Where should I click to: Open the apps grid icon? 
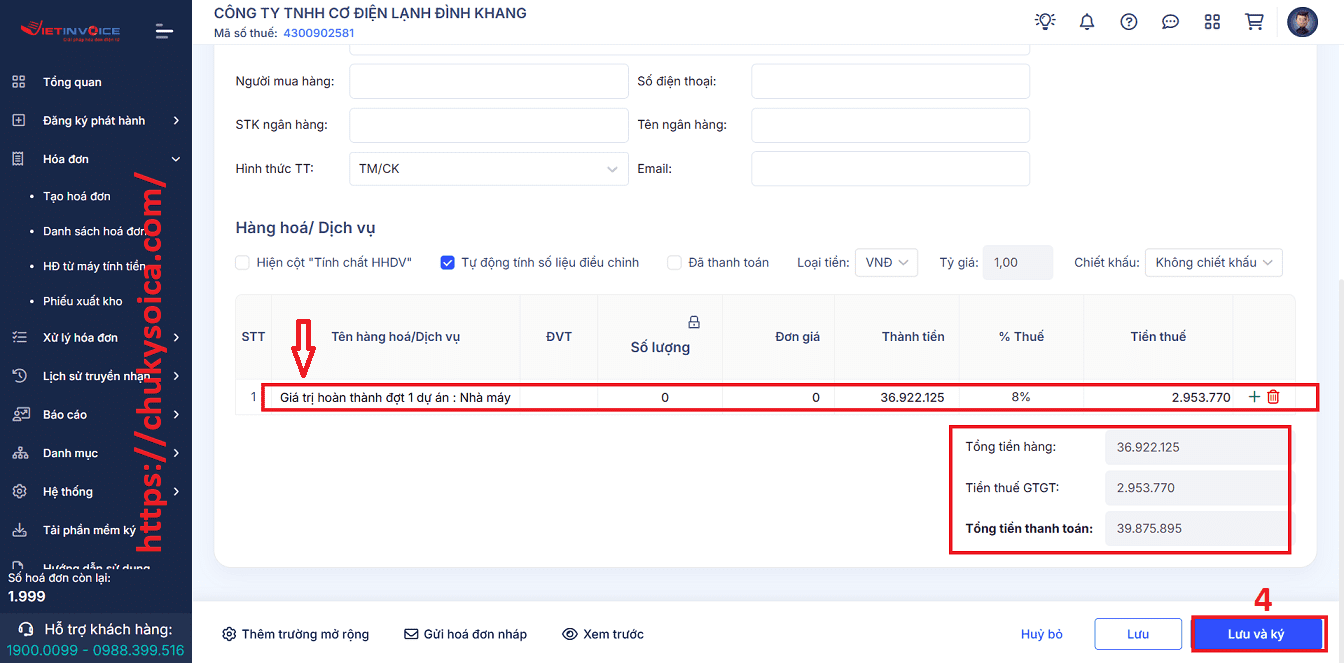[1212, 21]
